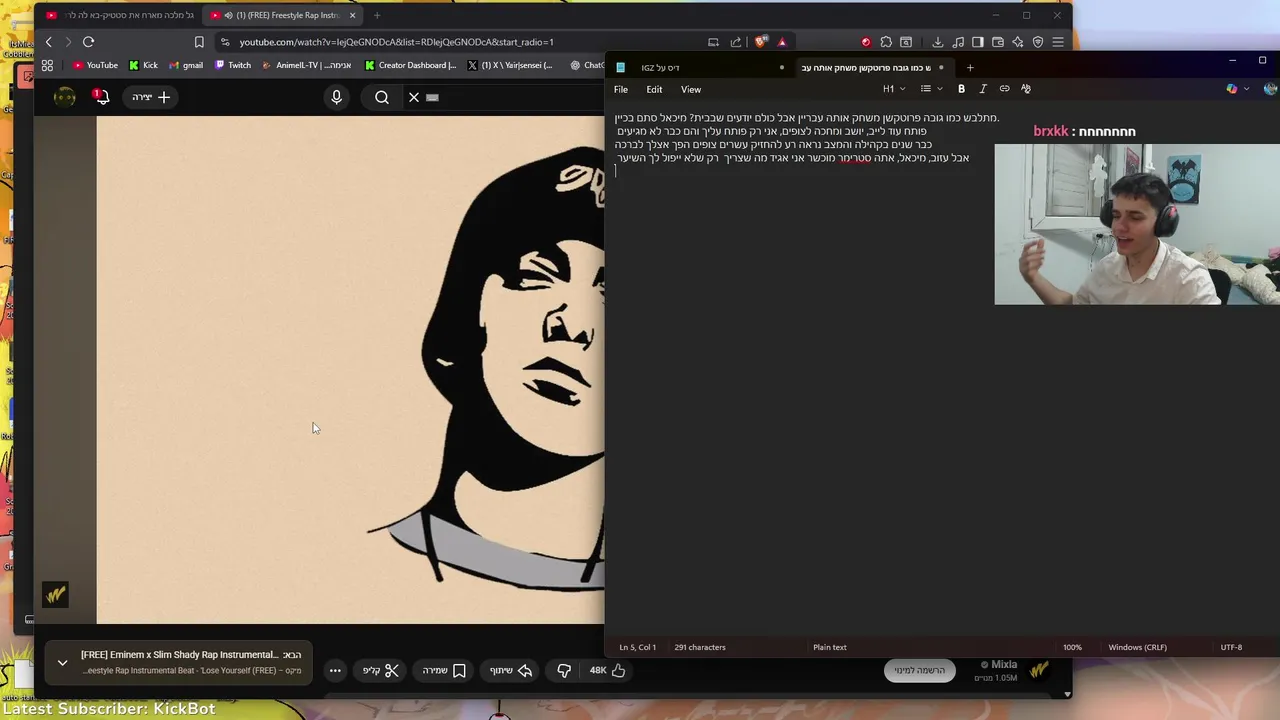This screenshot has width=1280, height=720.
Task: Open the video more actions menu
Action: pyautogui.click(x=335, y=670)
